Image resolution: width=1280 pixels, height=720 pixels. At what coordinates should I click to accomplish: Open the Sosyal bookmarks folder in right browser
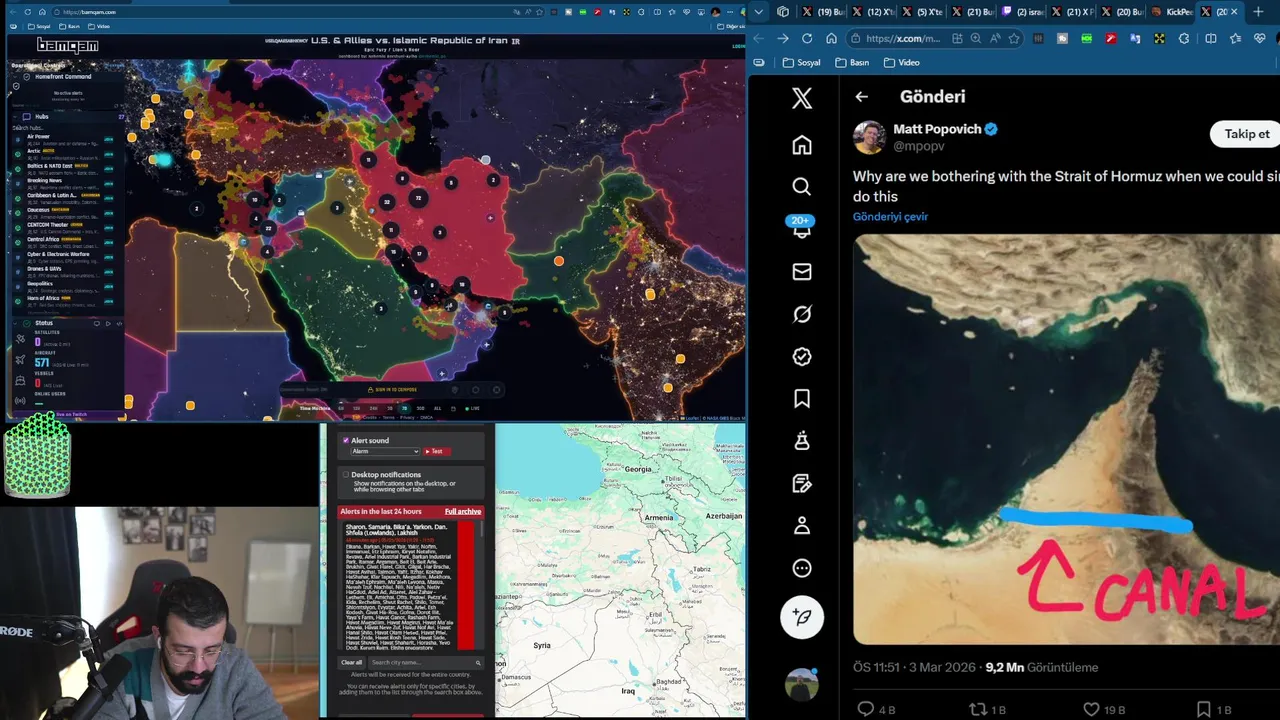point(801,62)
